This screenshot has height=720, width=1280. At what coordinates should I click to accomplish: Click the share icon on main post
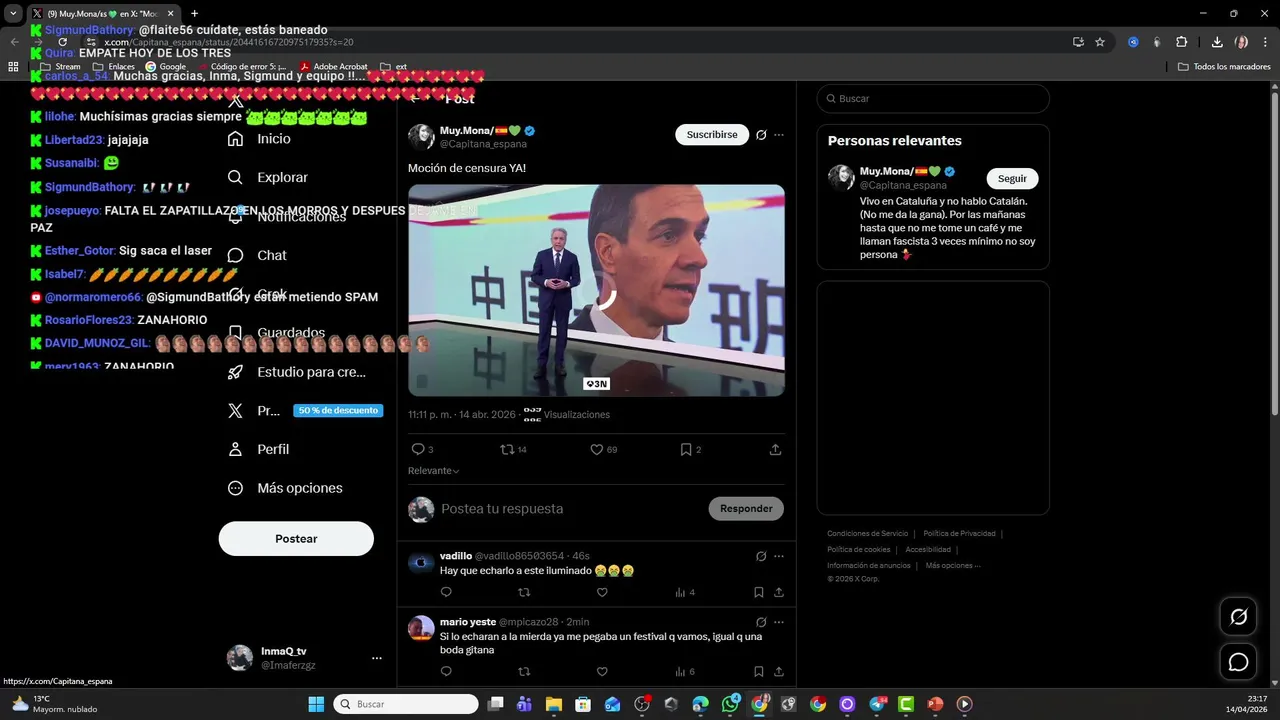point(775,450)
